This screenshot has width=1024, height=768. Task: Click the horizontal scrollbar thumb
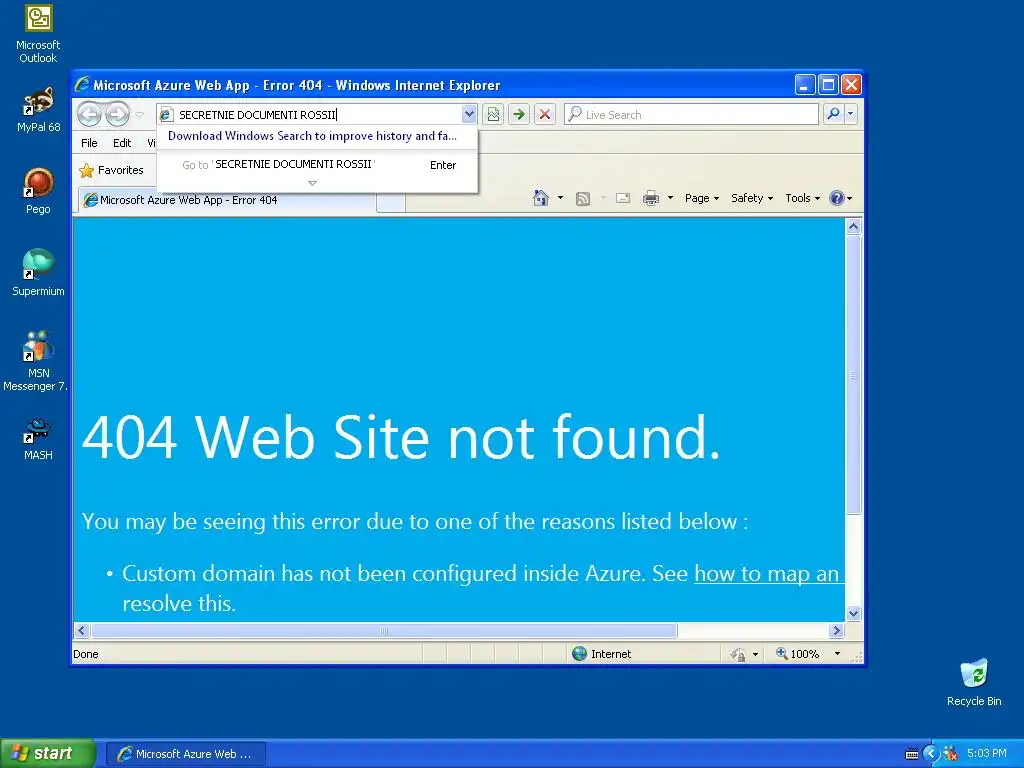point(384,631)
